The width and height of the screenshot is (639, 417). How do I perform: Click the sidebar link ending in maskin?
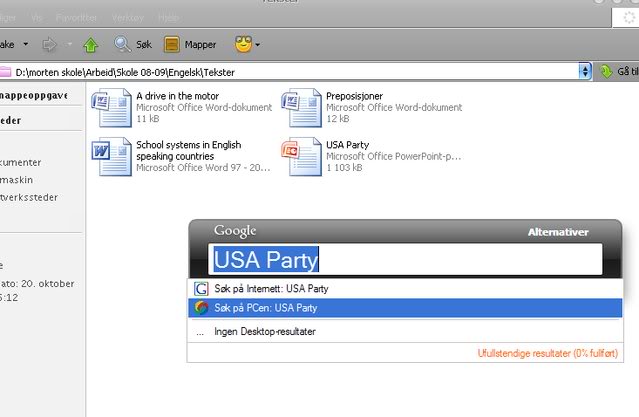pos(16,180)
